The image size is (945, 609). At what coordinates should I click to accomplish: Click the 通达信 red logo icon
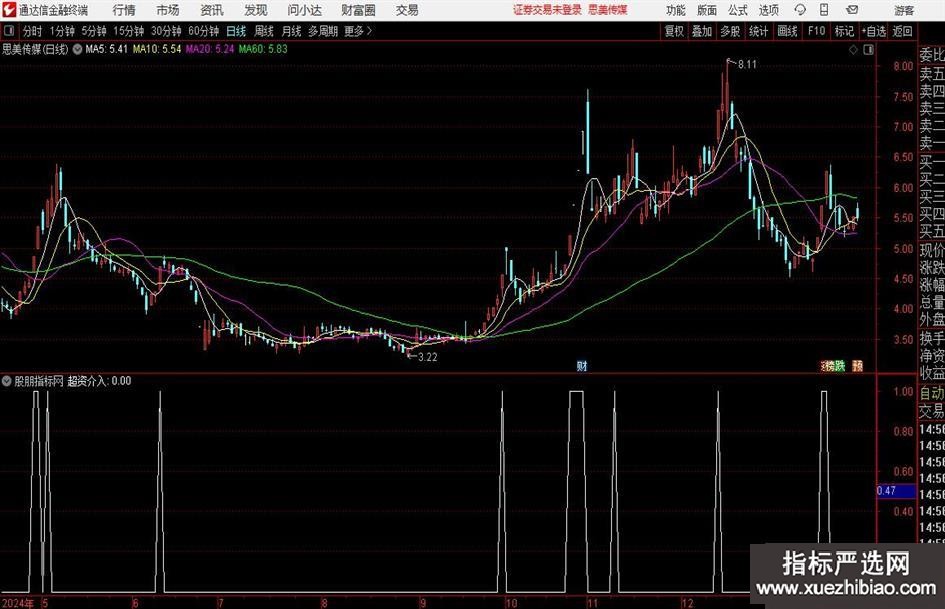coord(8,10)
